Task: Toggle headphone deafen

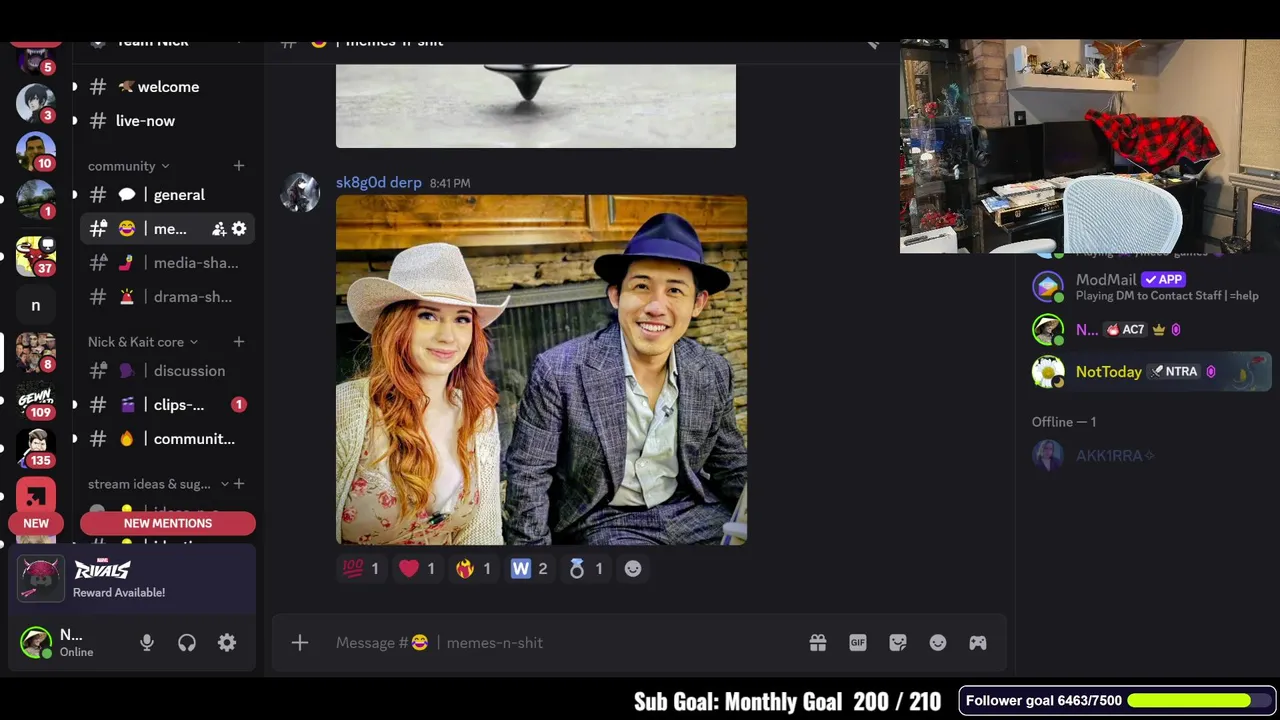Action: point(187,643)
